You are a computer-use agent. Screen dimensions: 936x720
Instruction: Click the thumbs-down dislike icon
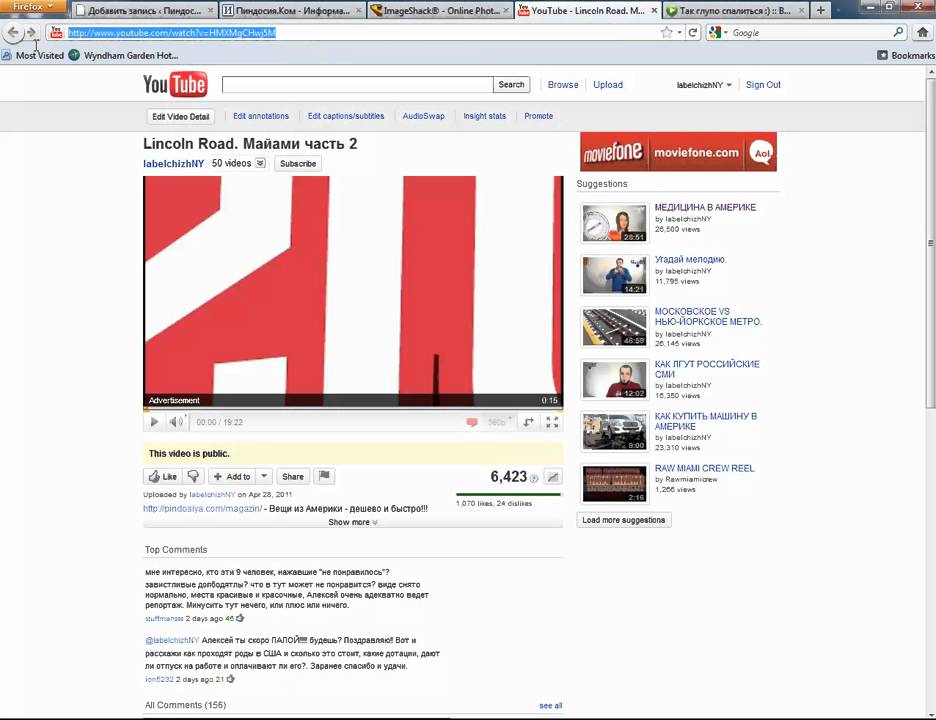[193, 476]
